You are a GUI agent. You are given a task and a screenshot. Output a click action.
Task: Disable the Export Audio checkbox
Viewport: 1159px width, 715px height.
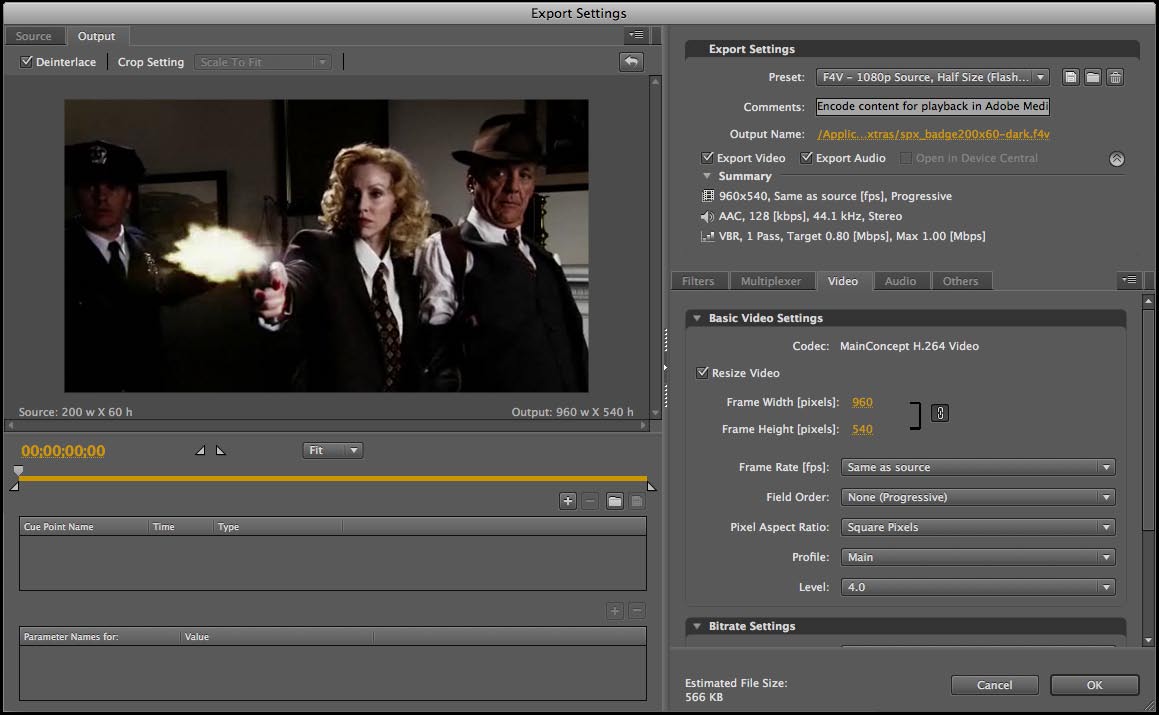(x=807, y=158)
